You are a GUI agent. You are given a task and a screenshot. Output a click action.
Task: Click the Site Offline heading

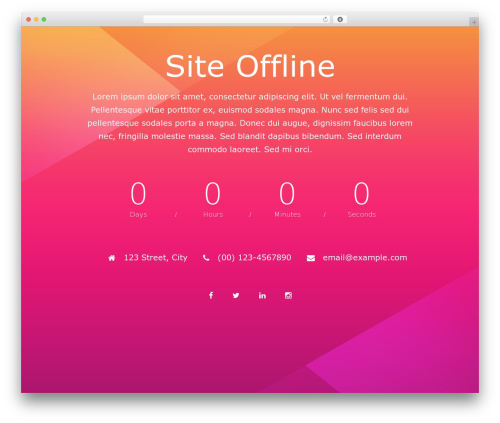(250, 66)
